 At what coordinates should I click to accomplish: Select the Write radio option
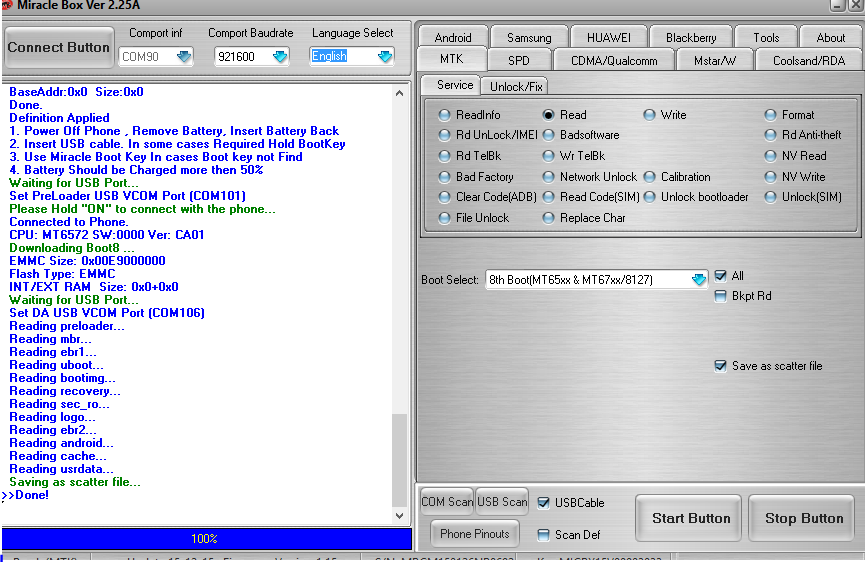tap(665, 115)
